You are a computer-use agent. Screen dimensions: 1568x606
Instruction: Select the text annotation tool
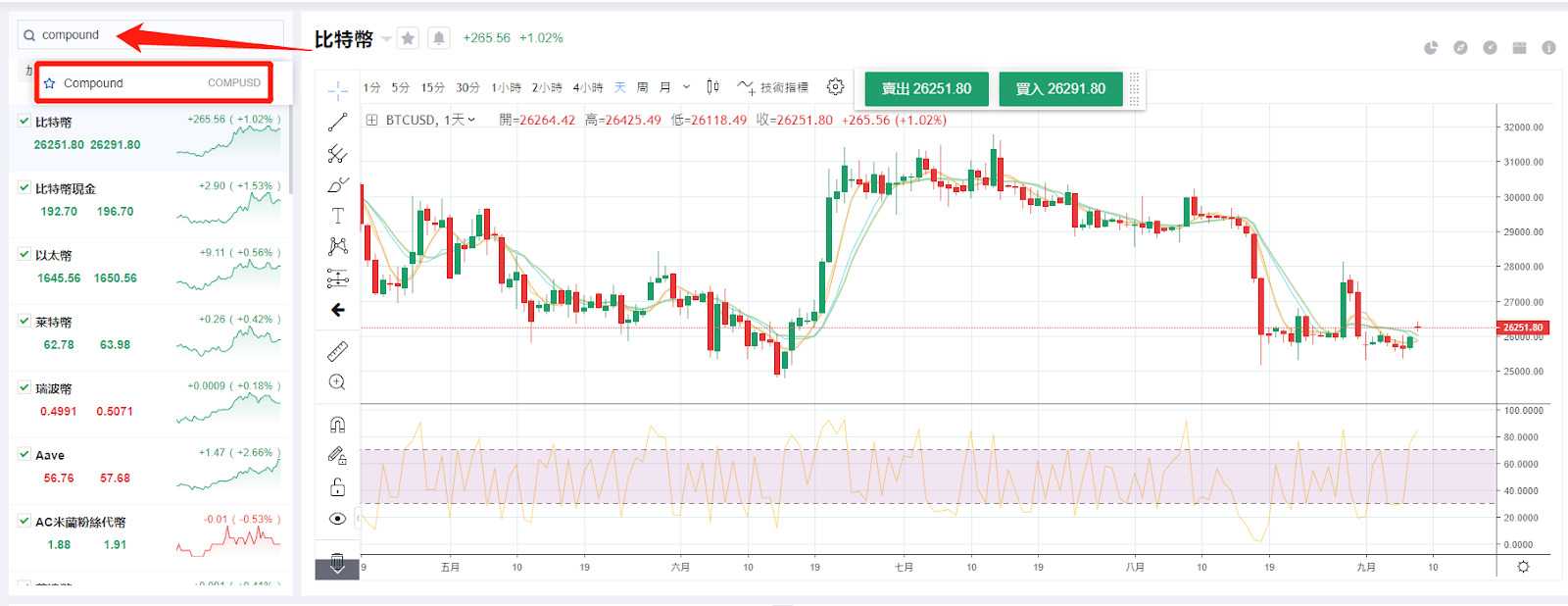pyautogui.click(x=337, y=216)
